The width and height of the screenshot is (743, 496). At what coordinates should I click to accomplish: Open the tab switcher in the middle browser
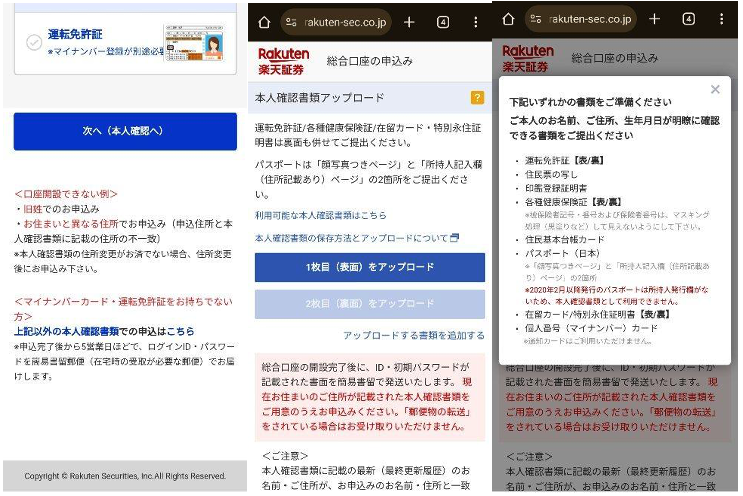[443, 22]
